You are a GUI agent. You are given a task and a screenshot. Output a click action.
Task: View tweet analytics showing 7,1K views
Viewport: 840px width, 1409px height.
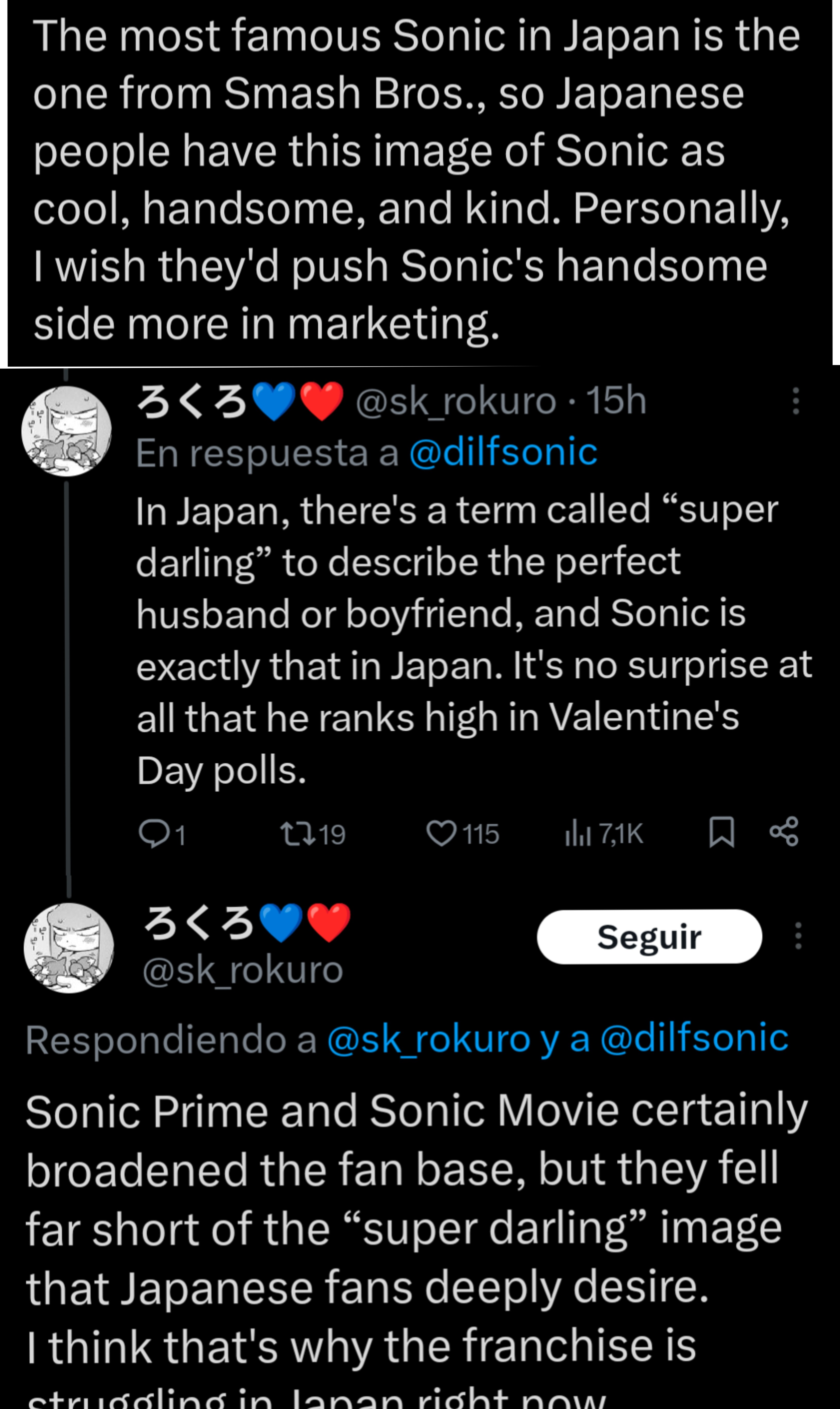coord(577,834)
